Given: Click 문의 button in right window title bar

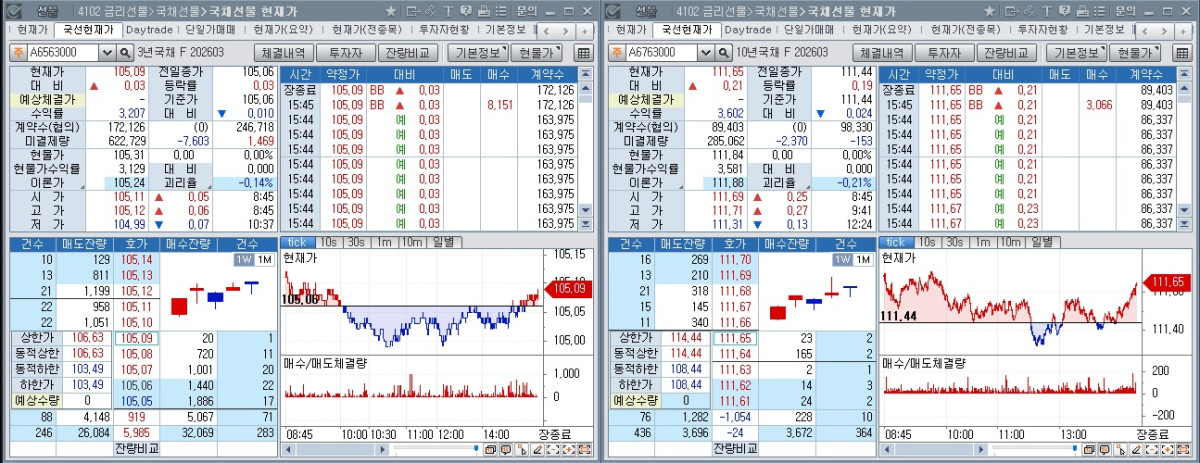Looking at the screenshot, I should tap(1127, 11).
